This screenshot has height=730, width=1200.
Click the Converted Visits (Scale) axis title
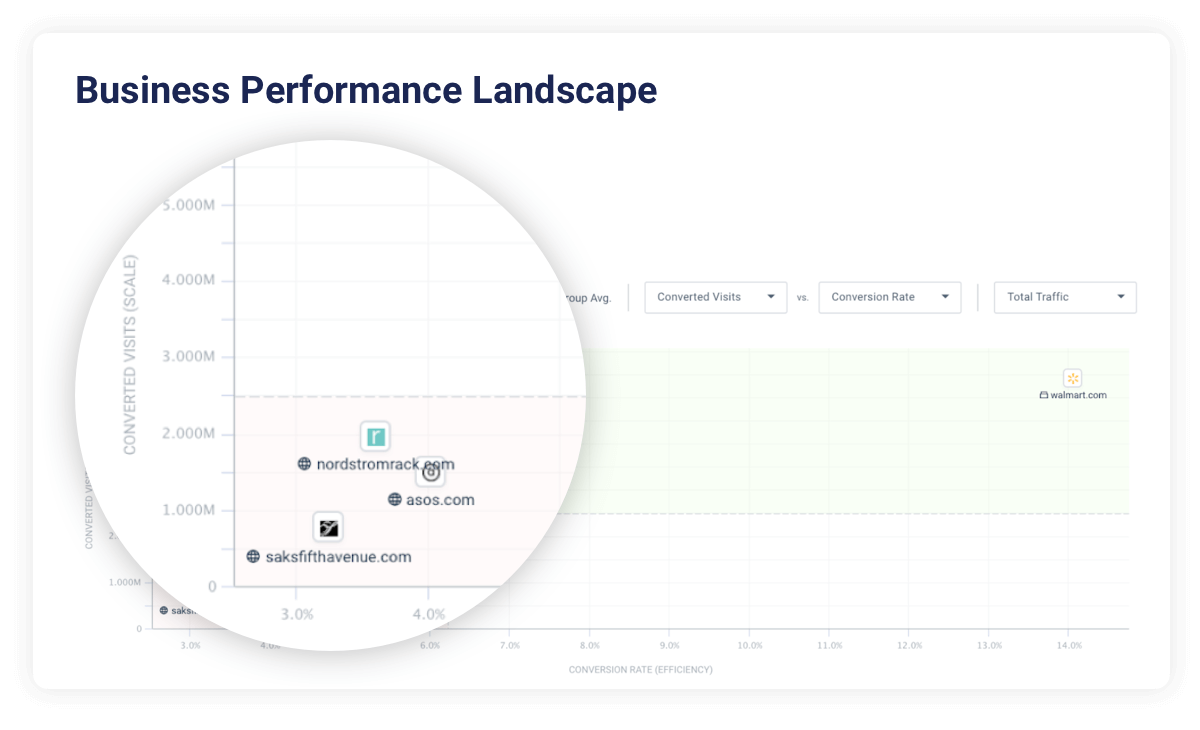[130, 355]
